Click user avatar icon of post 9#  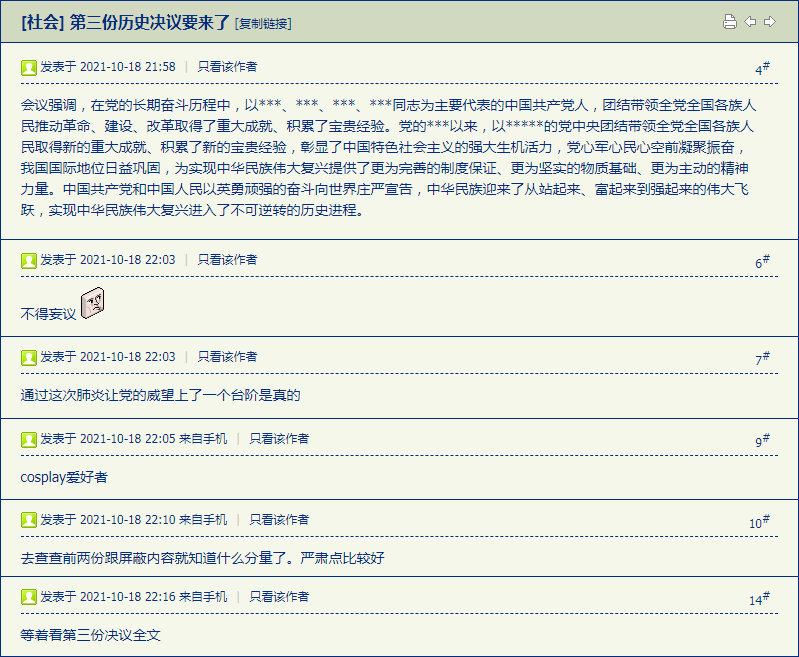click(29, 439)
